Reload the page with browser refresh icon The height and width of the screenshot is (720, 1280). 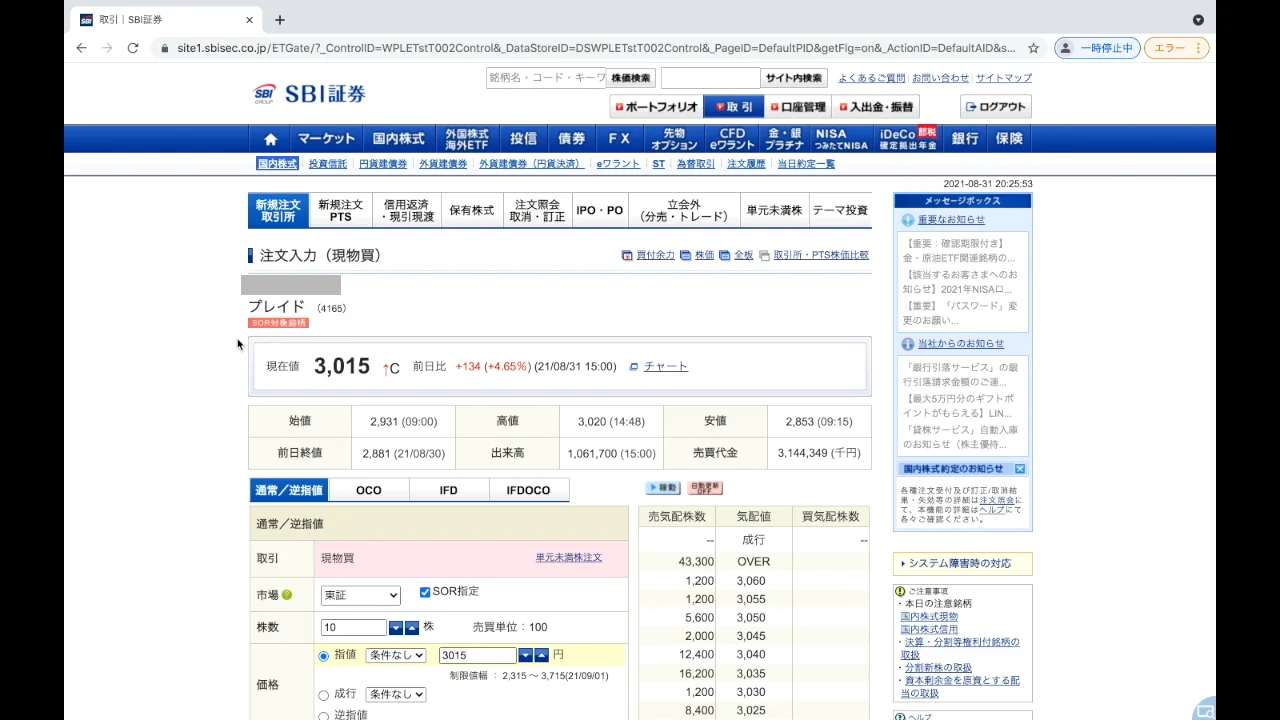133,48
